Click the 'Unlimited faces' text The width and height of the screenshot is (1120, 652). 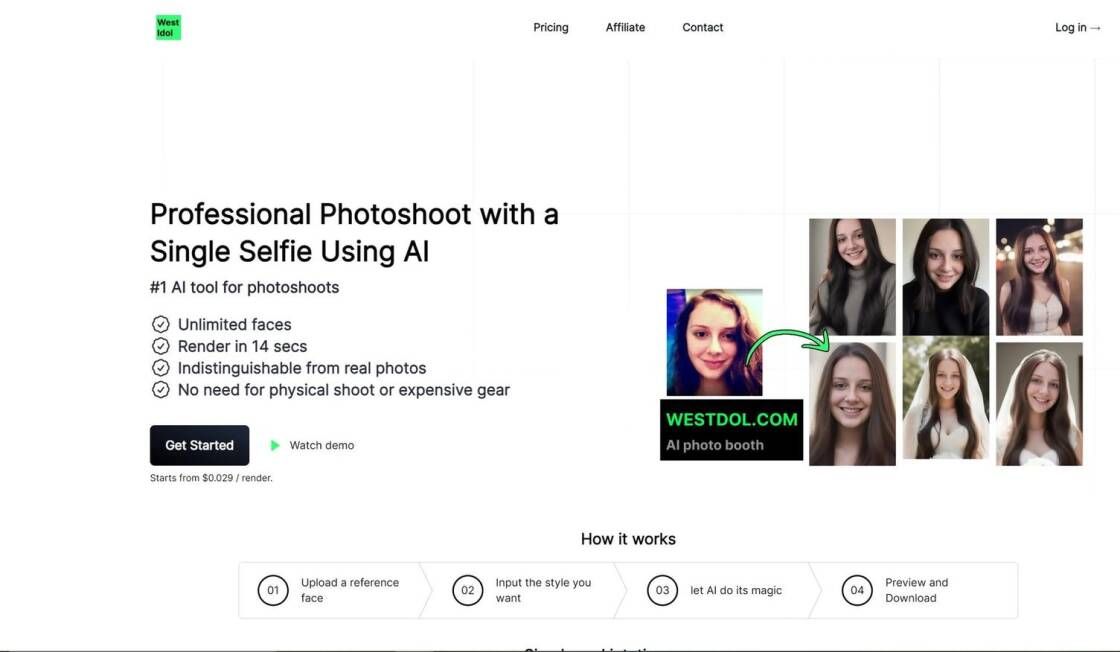234,324
